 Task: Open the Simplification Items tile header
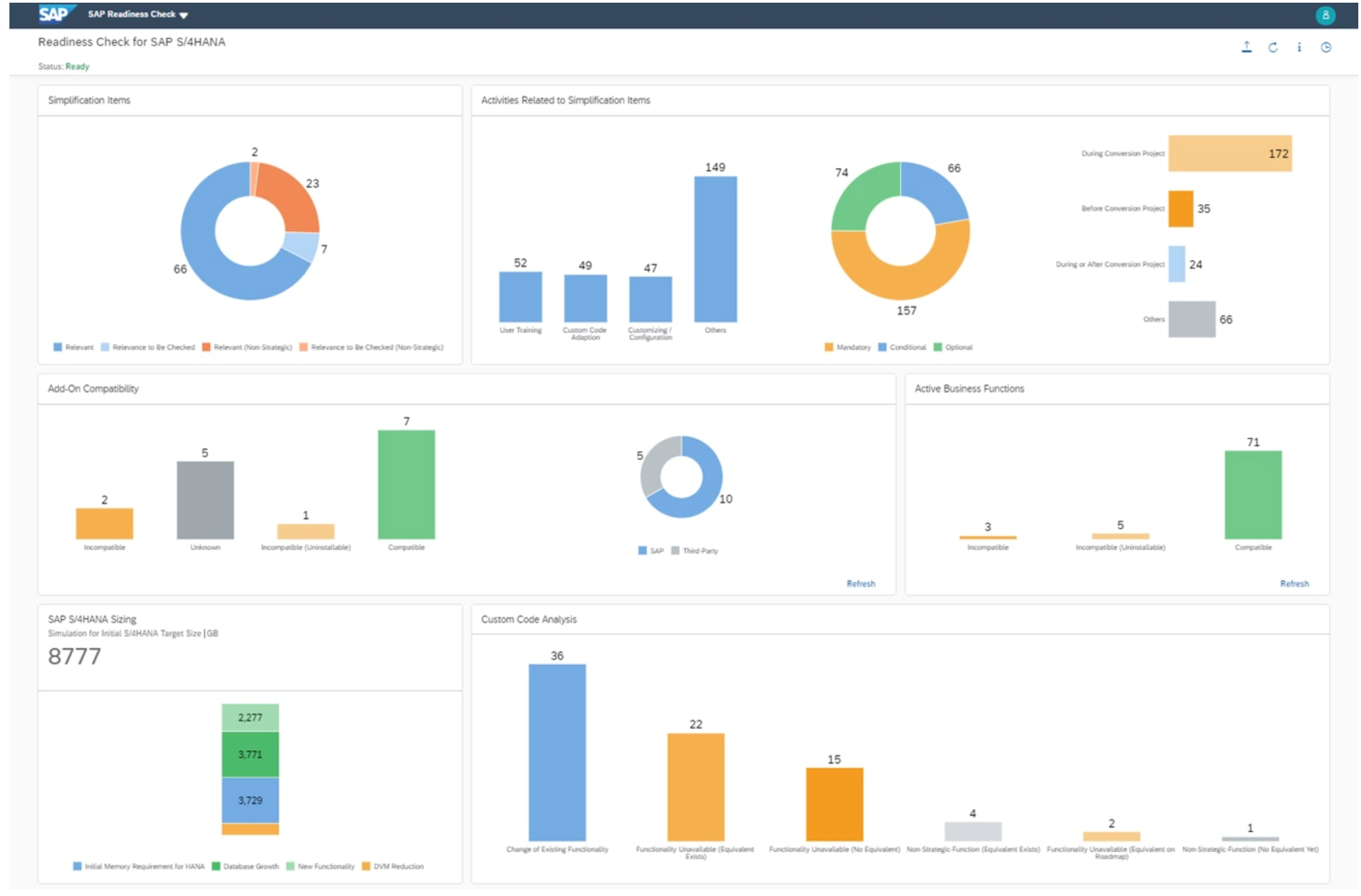point(89,100)
